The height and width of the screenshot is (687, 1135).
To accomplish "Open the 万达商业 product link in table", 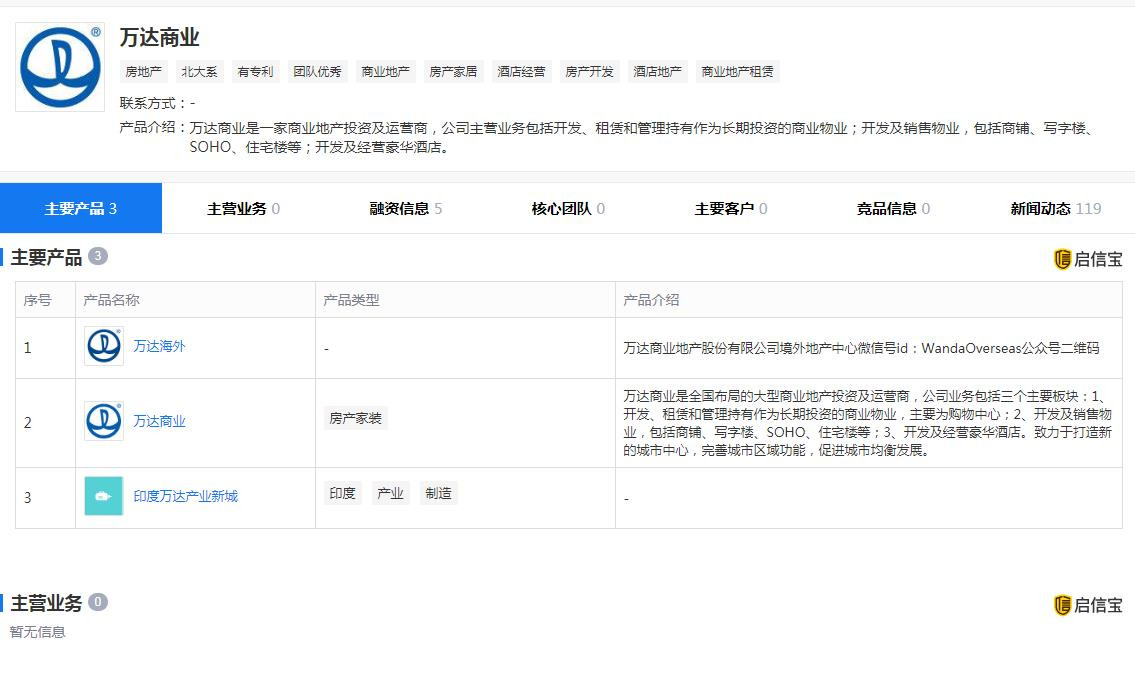I will point(159,421).
